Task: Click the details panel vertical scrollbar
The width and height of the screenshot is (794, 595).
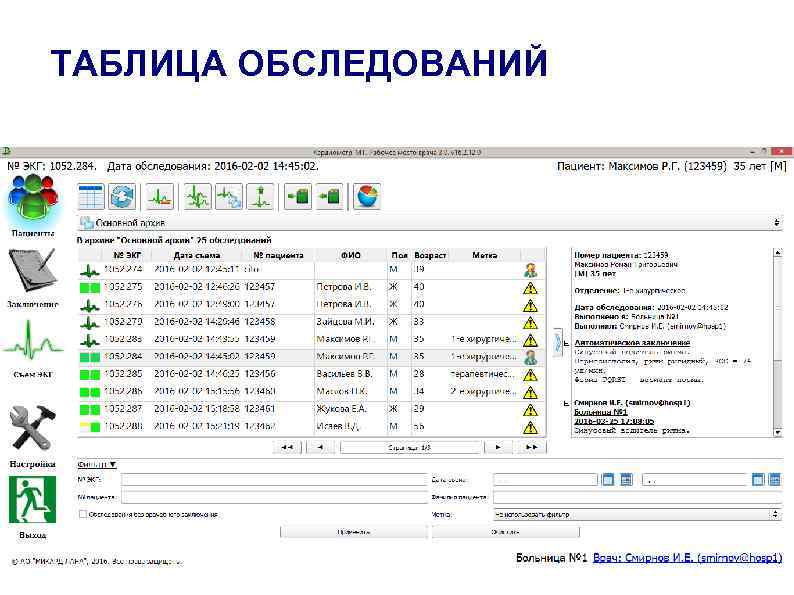Action: [778, 342]
